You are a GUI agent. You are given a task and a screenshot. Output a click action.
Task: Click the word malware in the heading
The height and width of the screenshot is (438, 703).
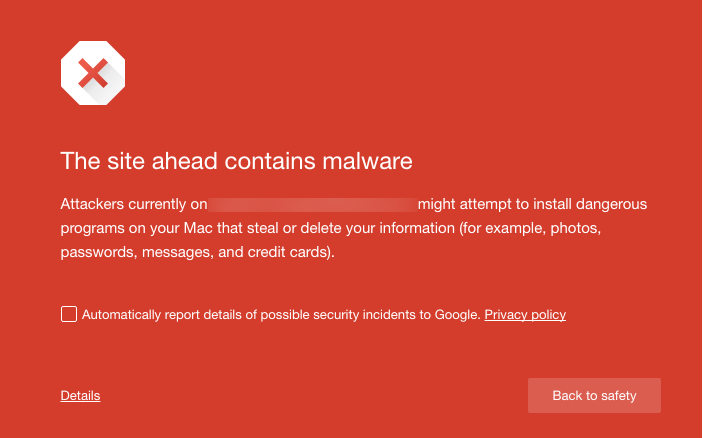[367, 161]
